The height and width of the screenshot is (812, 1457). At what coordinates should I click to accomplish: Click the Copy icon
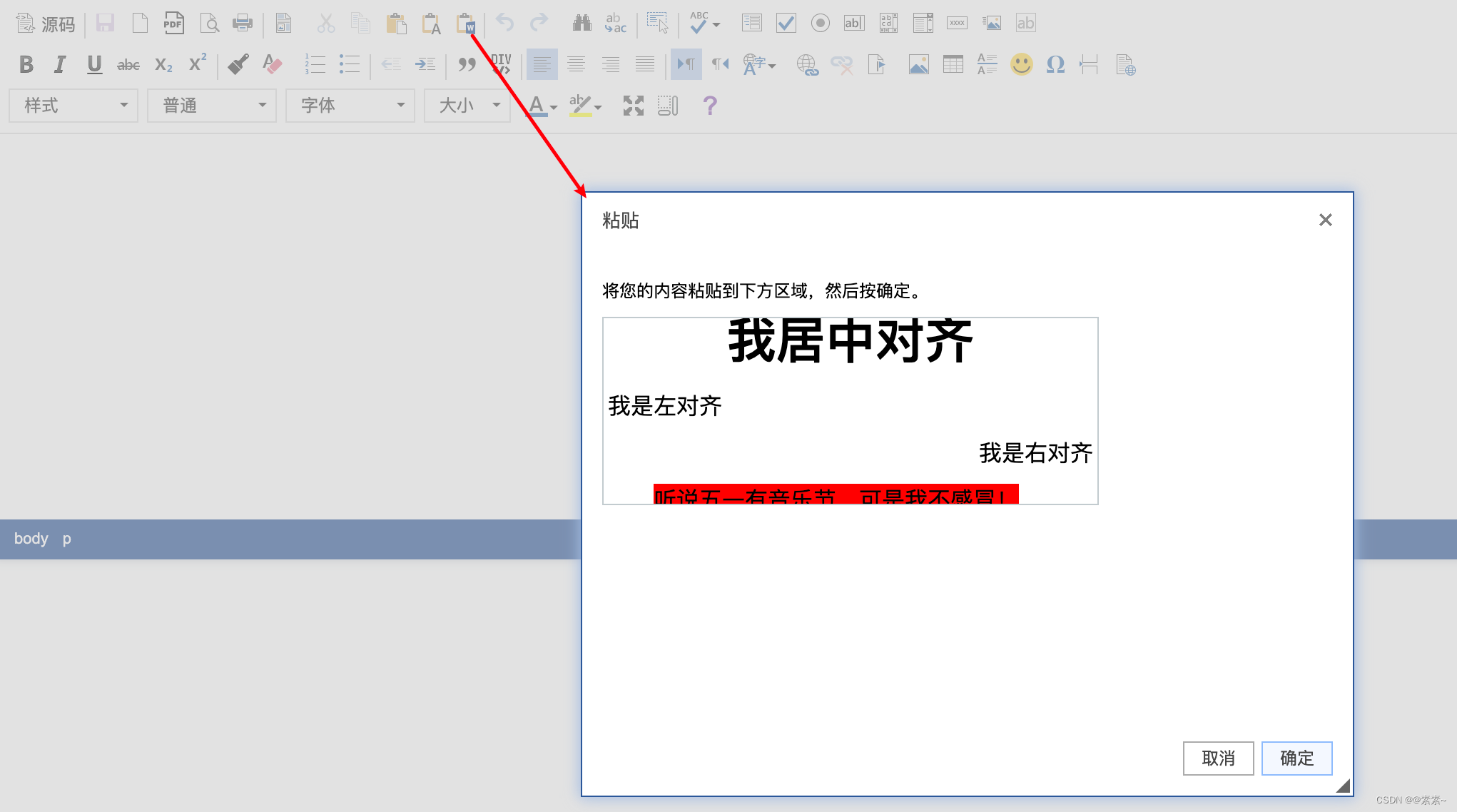(x=361, y=24)
